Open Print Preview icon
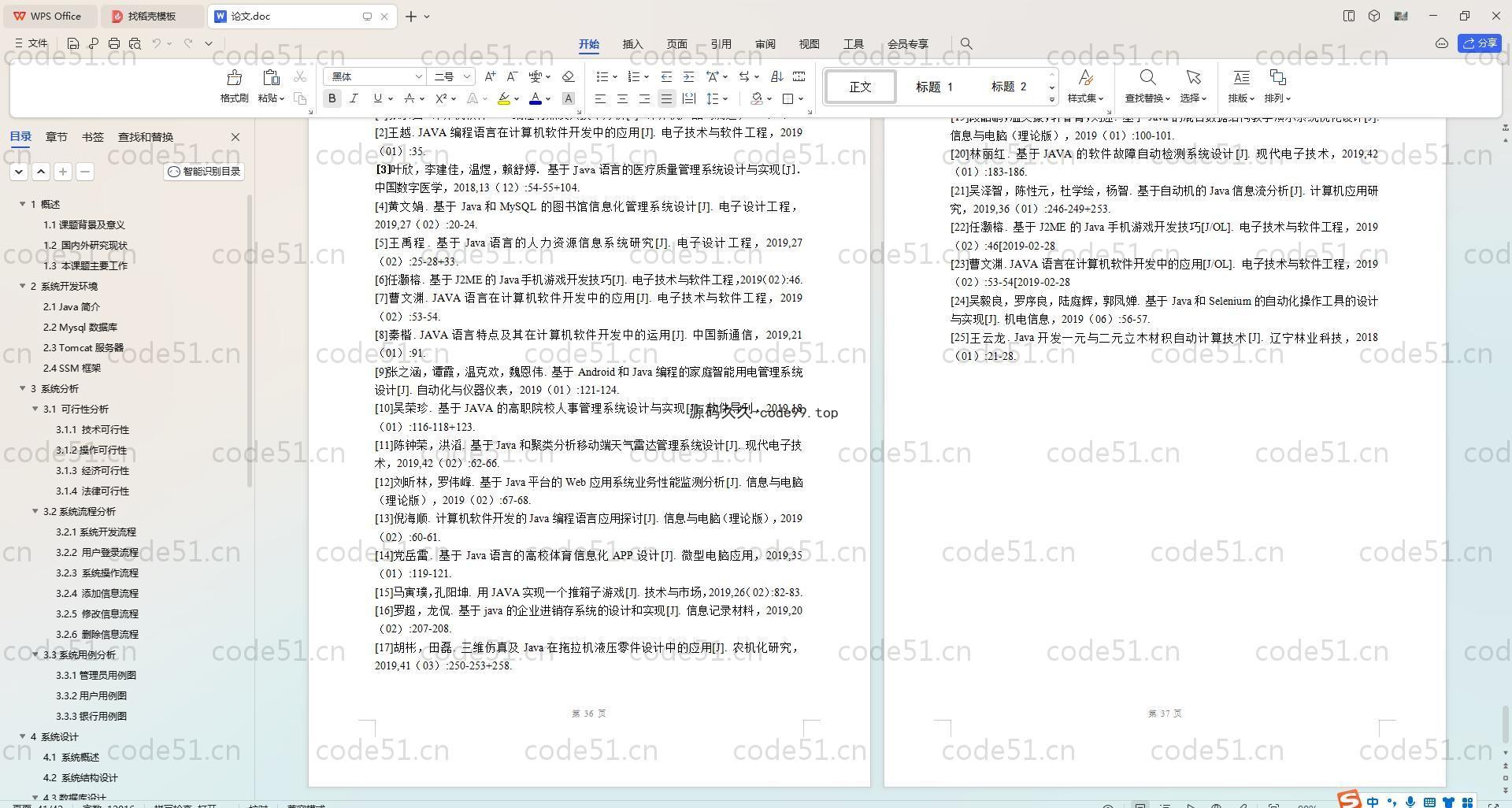Viewport: 1512px width, 808px height. point(135,43)
